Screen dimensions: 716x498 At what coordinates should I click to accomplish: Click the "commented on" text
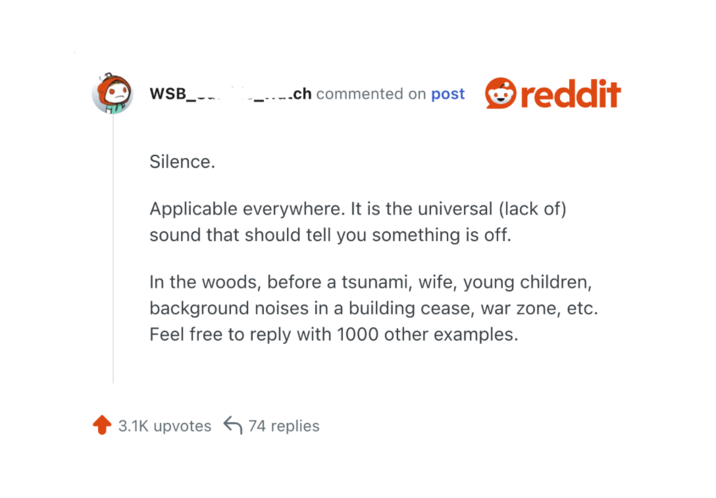click(x=371, y=94)
